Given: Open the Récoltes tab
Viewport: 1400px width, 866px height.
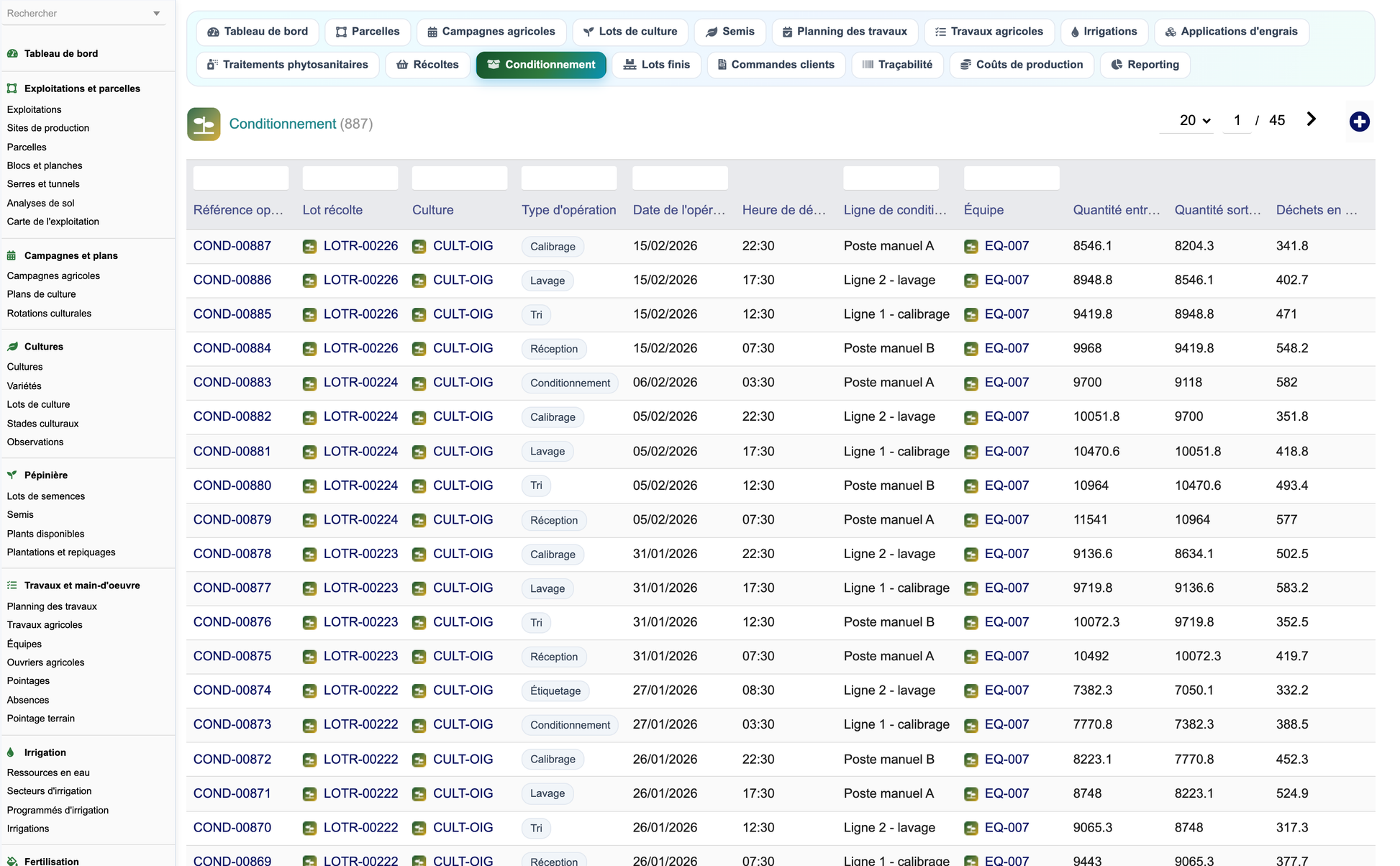Looking at the screenshot, I should tap(427, 65).
